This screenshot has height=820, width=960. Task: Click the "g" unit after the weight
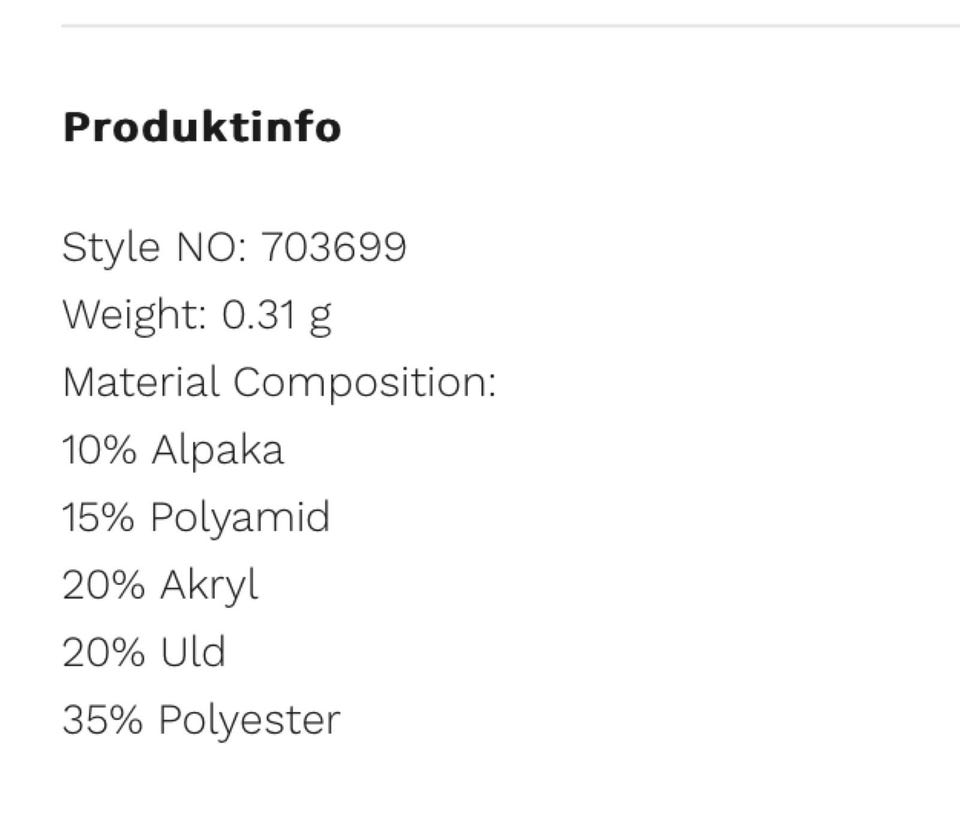click(320, 317)
